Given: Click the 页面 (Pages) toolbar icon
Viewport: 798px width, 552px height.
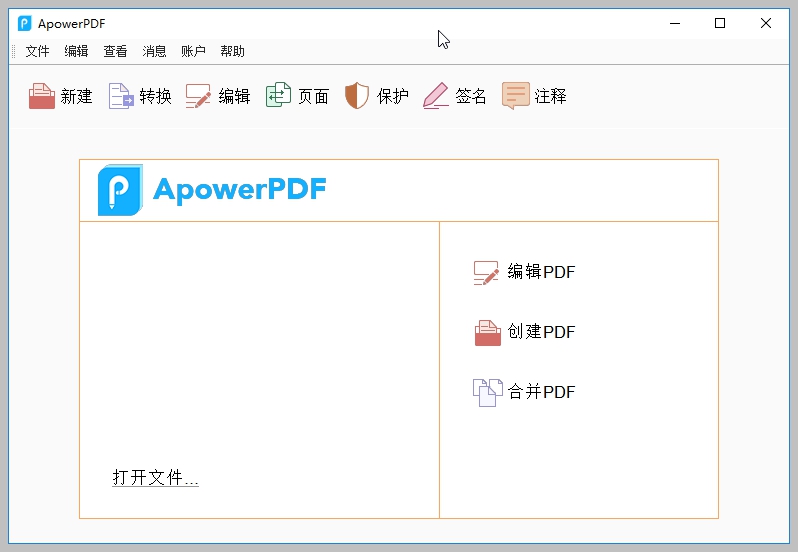Looking at the screenshot, I should (x=278, y=96).
